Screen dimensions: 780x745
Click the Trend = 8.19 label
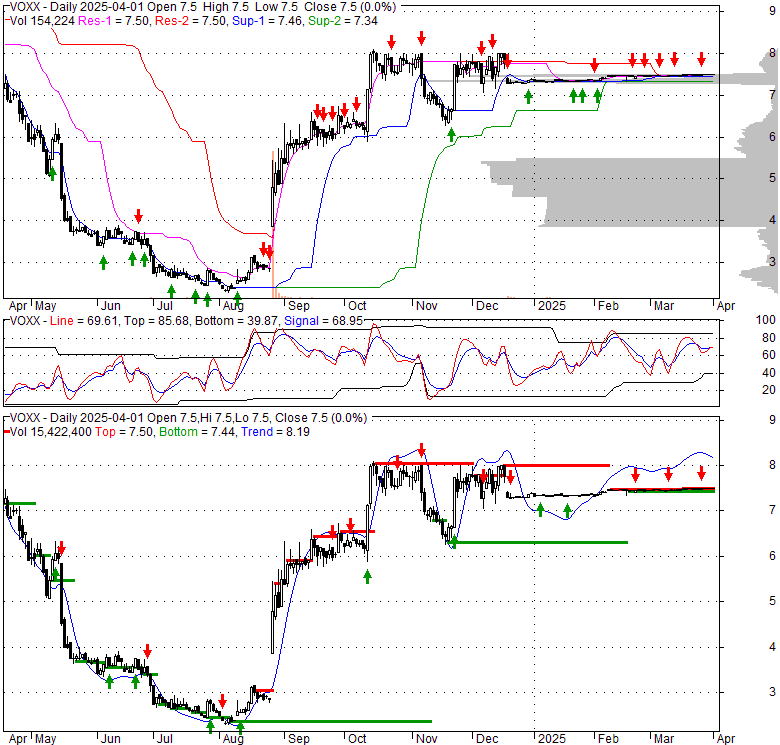275,432
